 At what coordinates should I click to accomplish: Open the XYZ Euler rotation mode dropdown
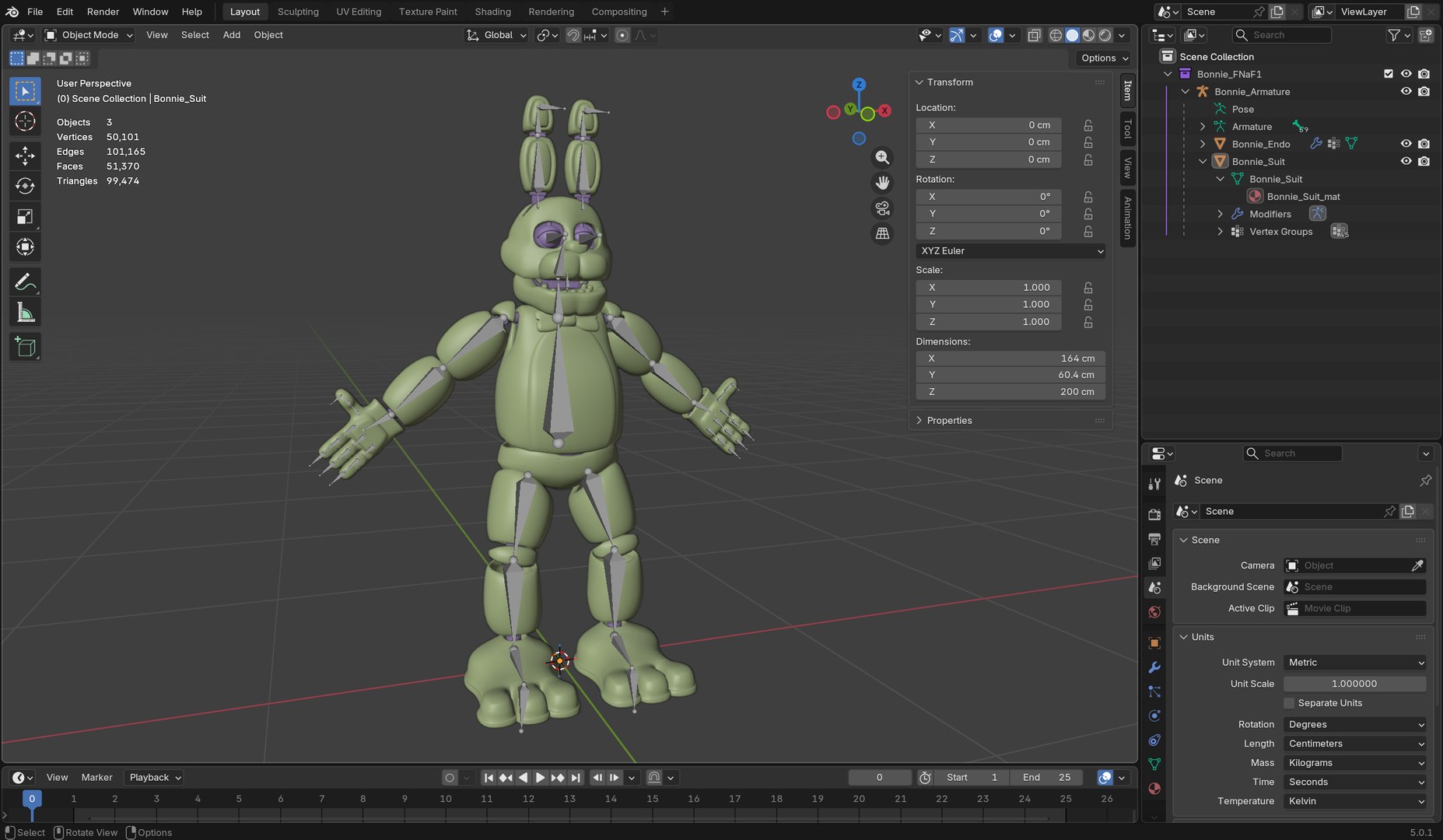click(1010, 251)
